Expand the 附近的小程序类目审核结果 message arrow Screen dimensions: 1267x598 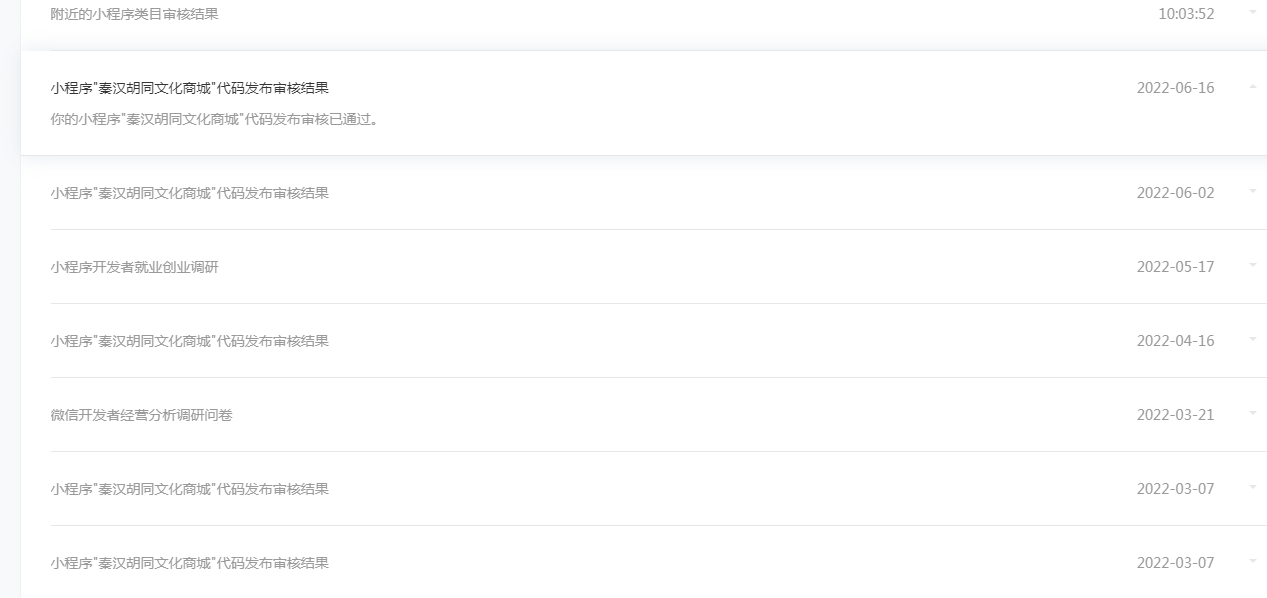pyautogui.click(x=1252, y=12)
